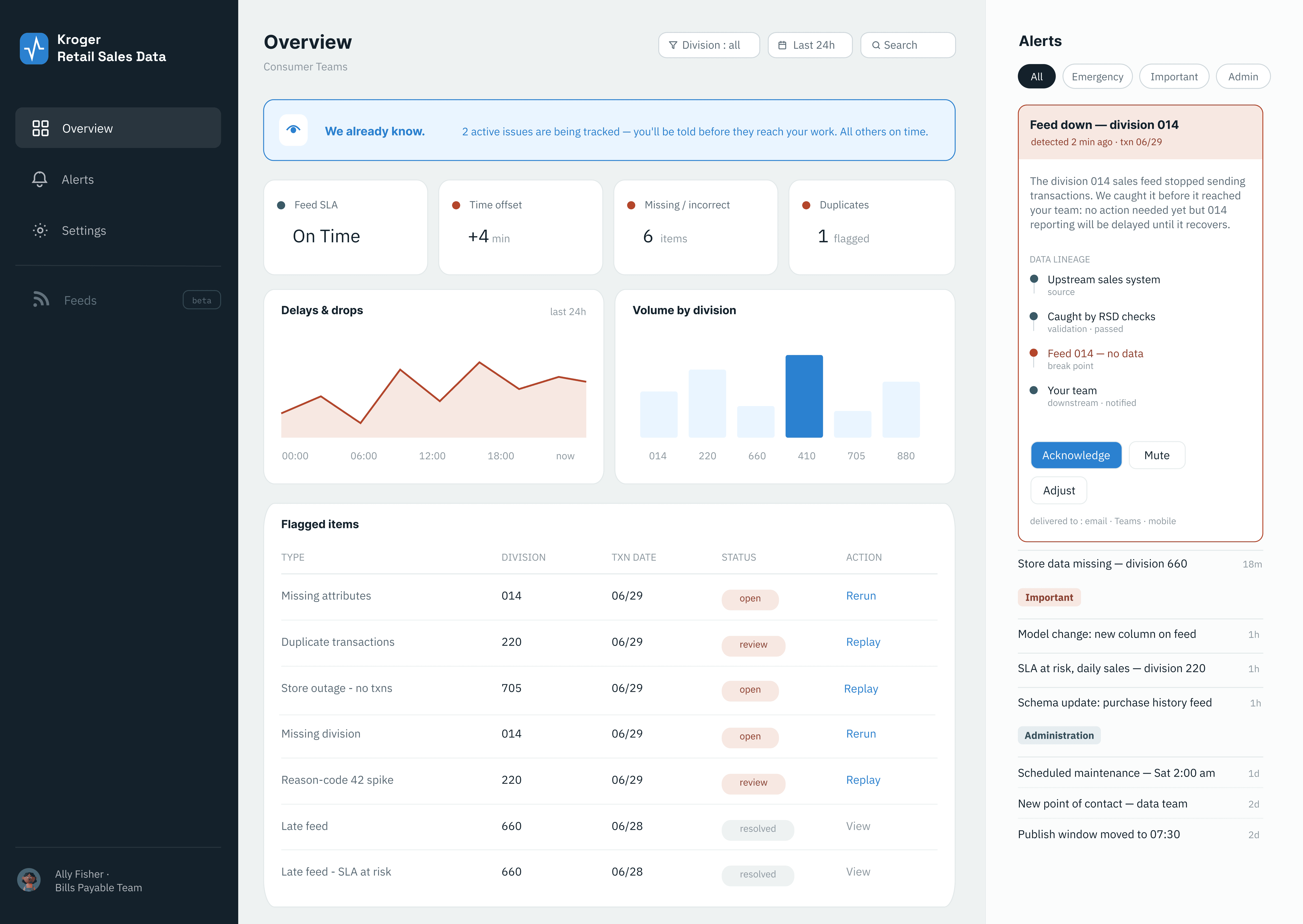Select the Admin alerts filter
Image resolution: width=1303 pixels, height=924 pixels.
pyautogui.click(x=1243, y=77)
